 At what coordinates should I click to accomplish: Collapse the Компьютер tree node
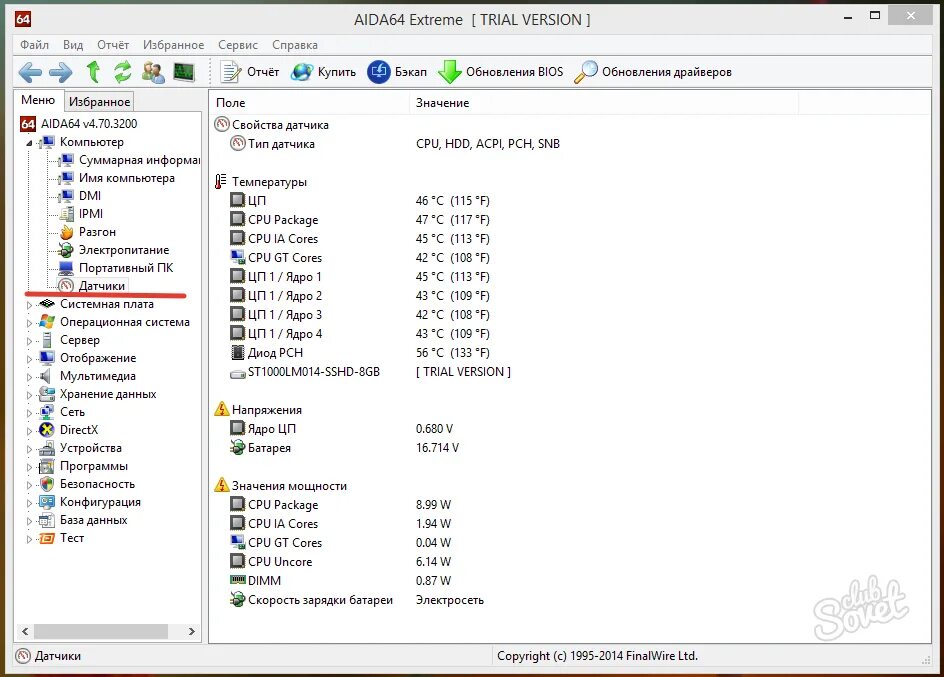[29, 143]
